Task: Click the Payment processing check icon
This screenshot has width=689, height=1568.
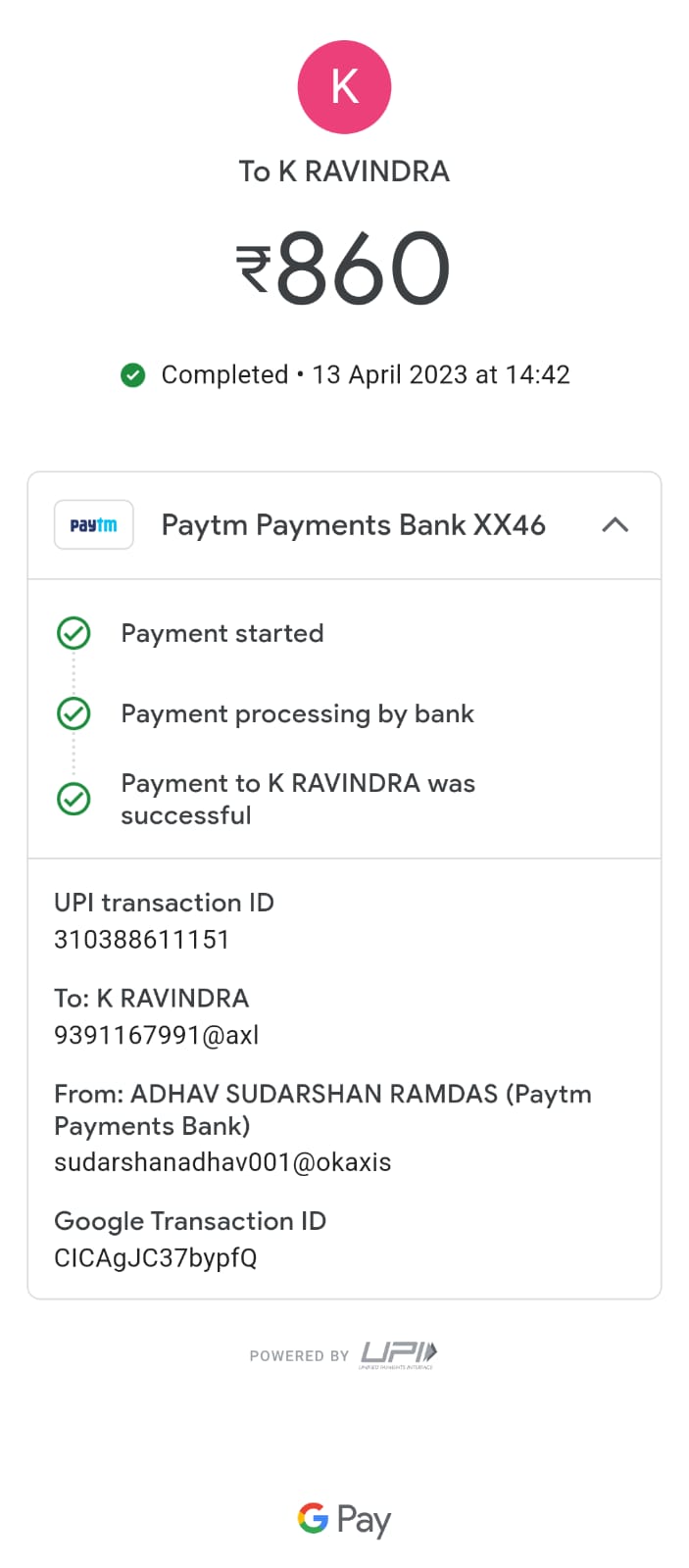Action: [74, 713]
